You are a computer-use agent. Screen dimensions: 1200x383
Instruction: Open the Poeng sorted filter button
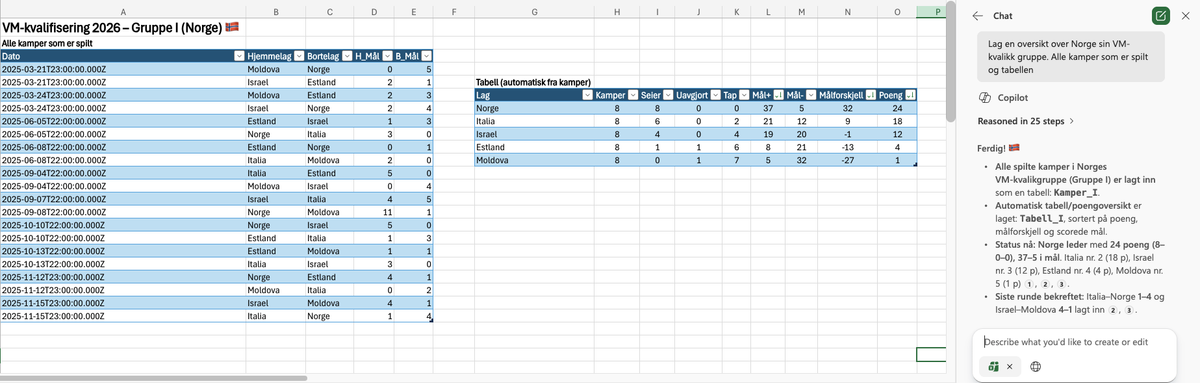[x=910, y=94]
